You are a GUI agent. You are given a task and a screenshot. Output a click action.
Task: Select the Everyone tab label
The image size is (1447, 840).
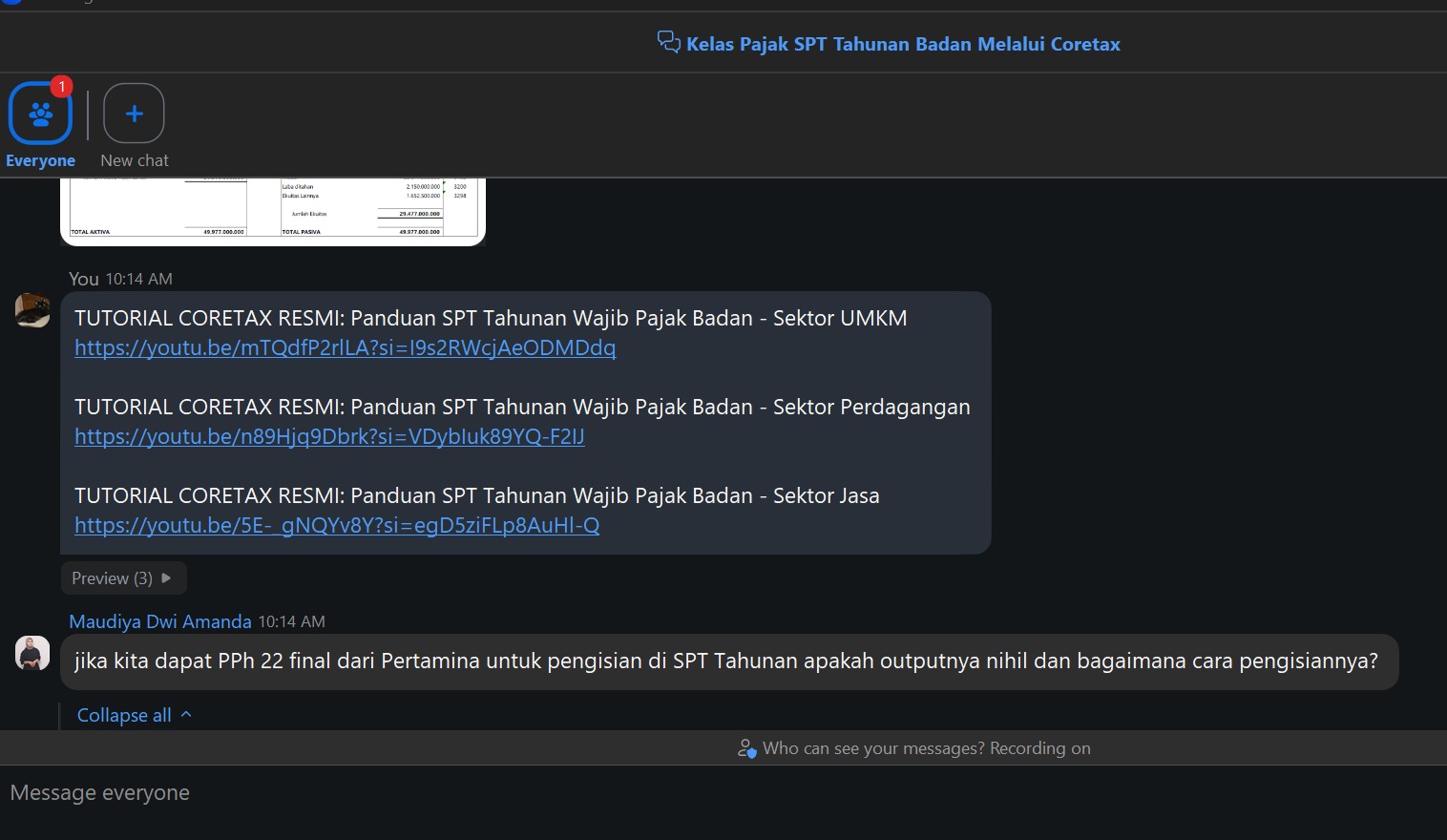40,160
